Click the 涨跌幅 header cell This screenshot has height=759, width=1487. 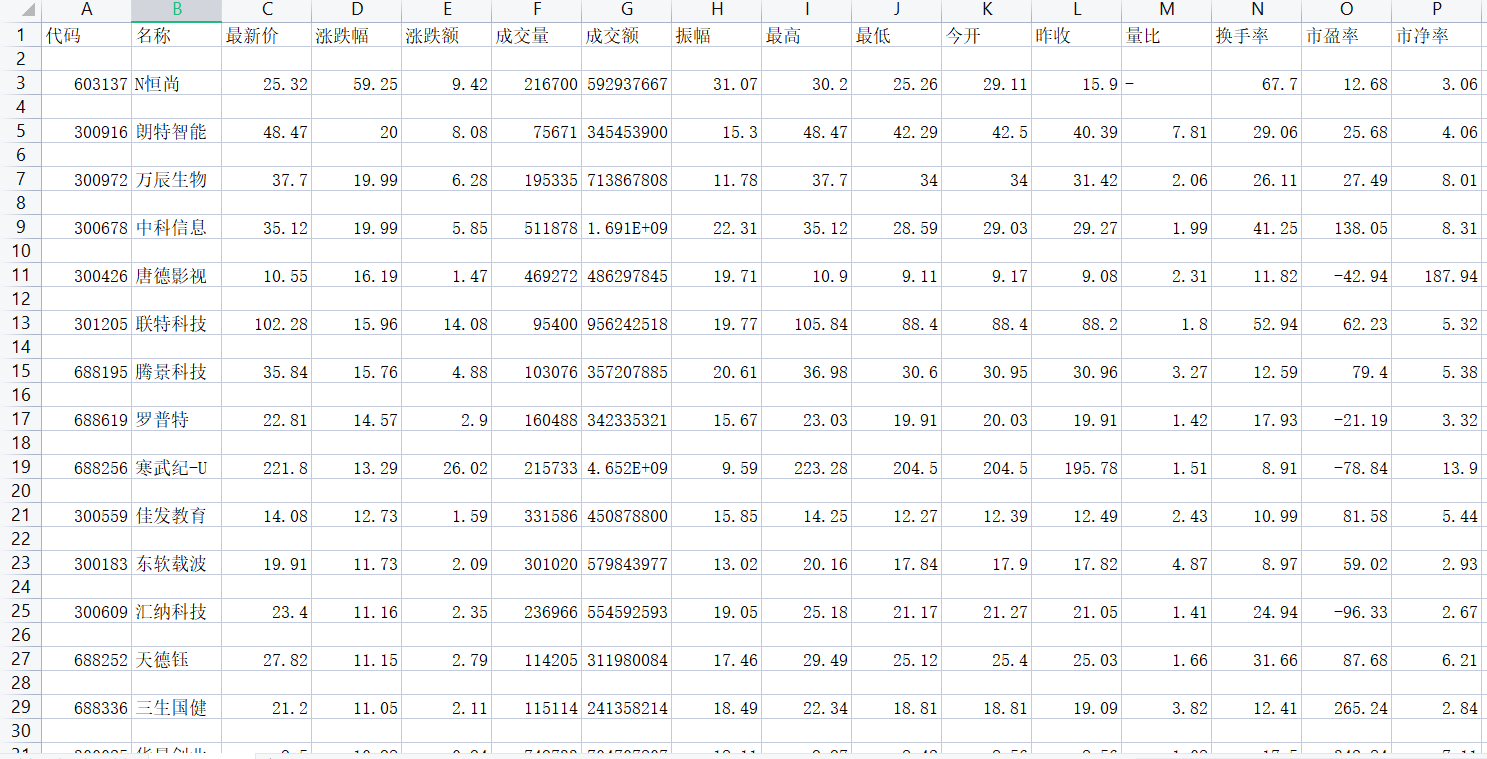click(x=357, y=35)
